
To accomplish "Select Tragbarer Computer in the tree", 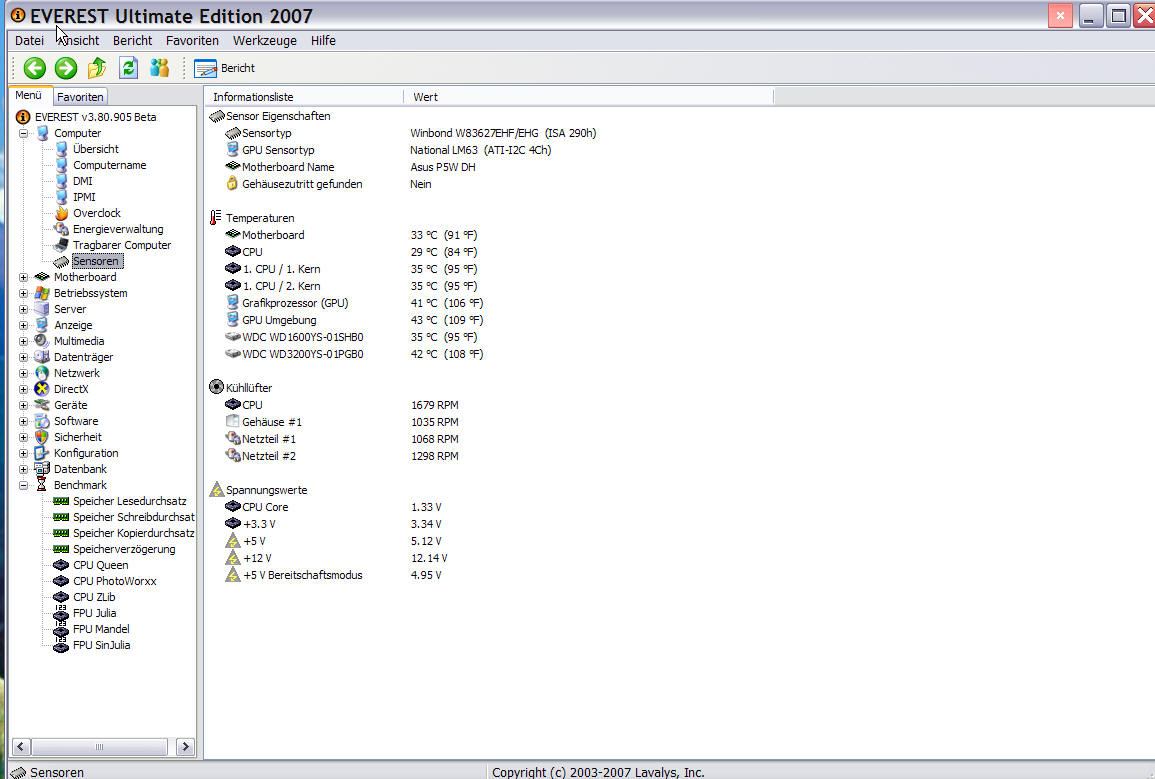I will click(122, 245).
